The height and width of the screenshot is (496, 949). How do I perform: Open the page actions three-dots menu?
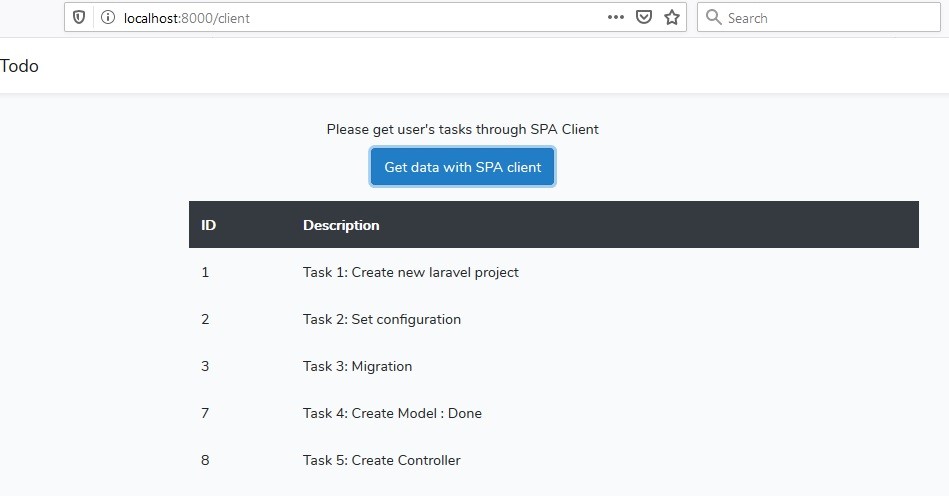click(x=616, y=18)
